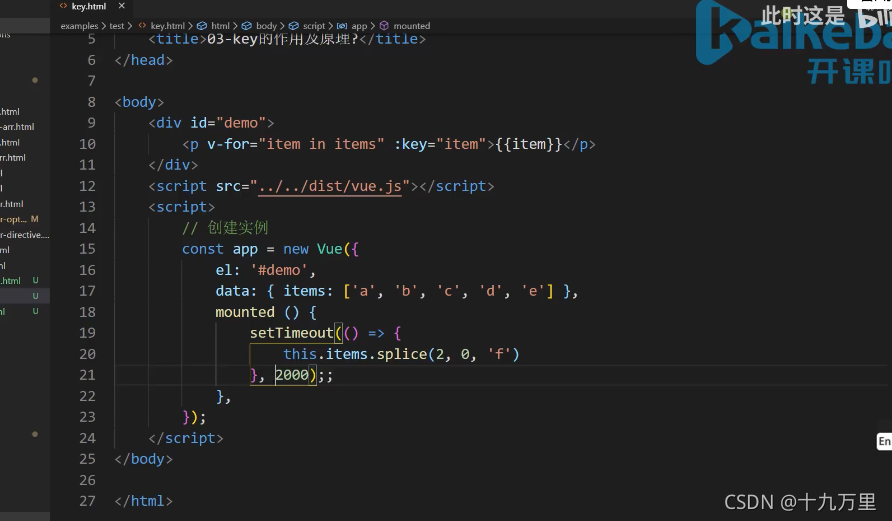Screen dimensions: 892x521
Task: Click the '#demo' string on line 16
Action: (x=279, y=270)
